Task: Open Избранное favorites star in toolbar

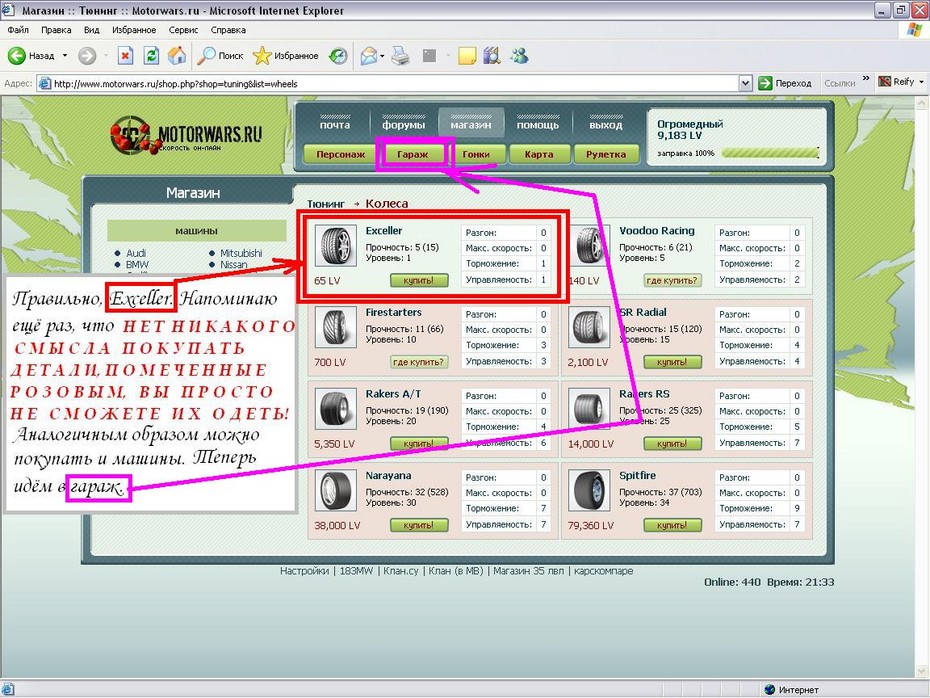Action: point(285,56)
